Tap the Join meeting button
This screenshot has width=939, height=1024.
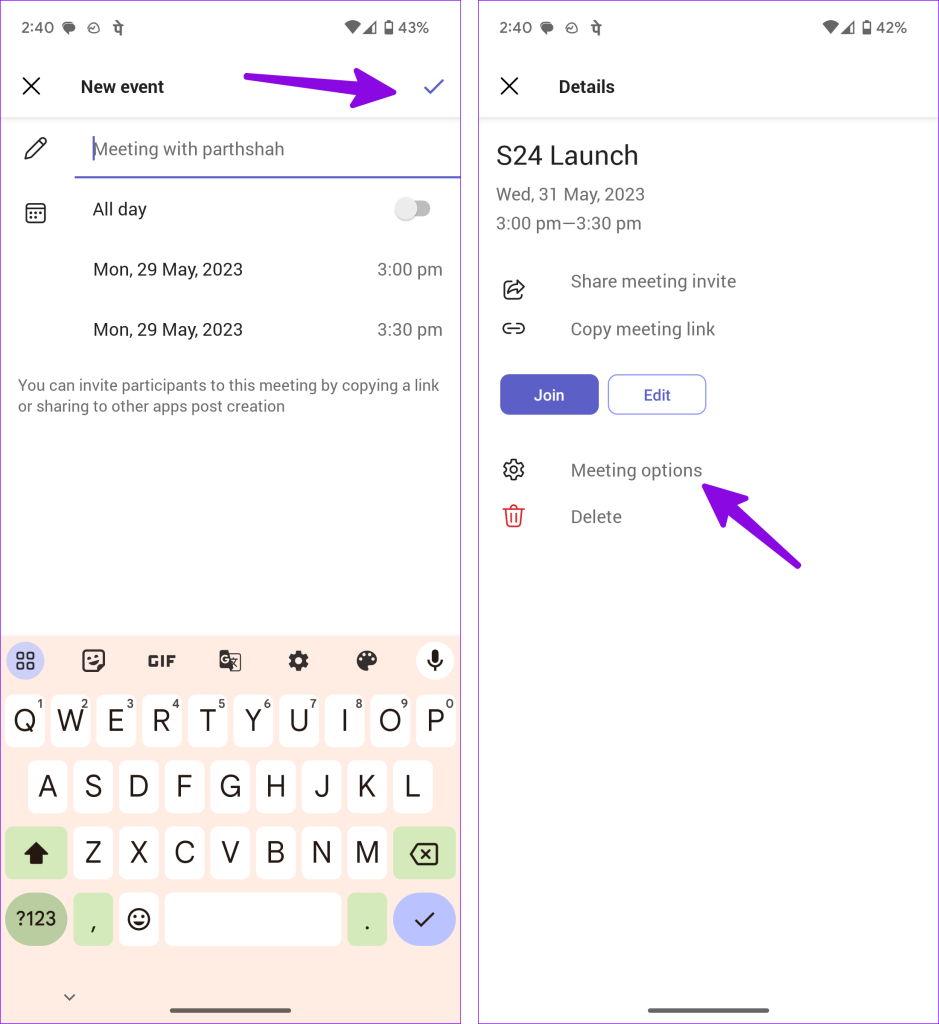coord(549,394)
